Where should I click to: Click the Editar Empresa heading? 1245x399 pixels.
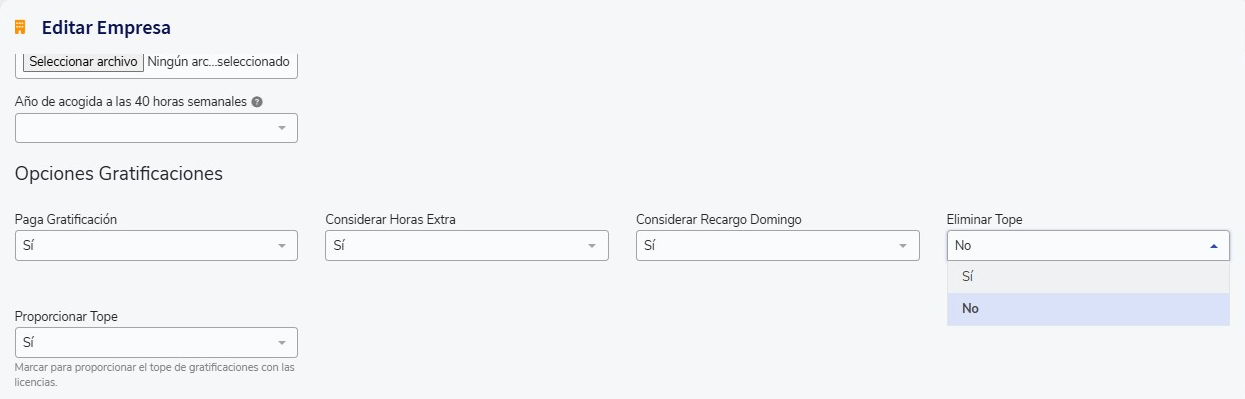106,28
